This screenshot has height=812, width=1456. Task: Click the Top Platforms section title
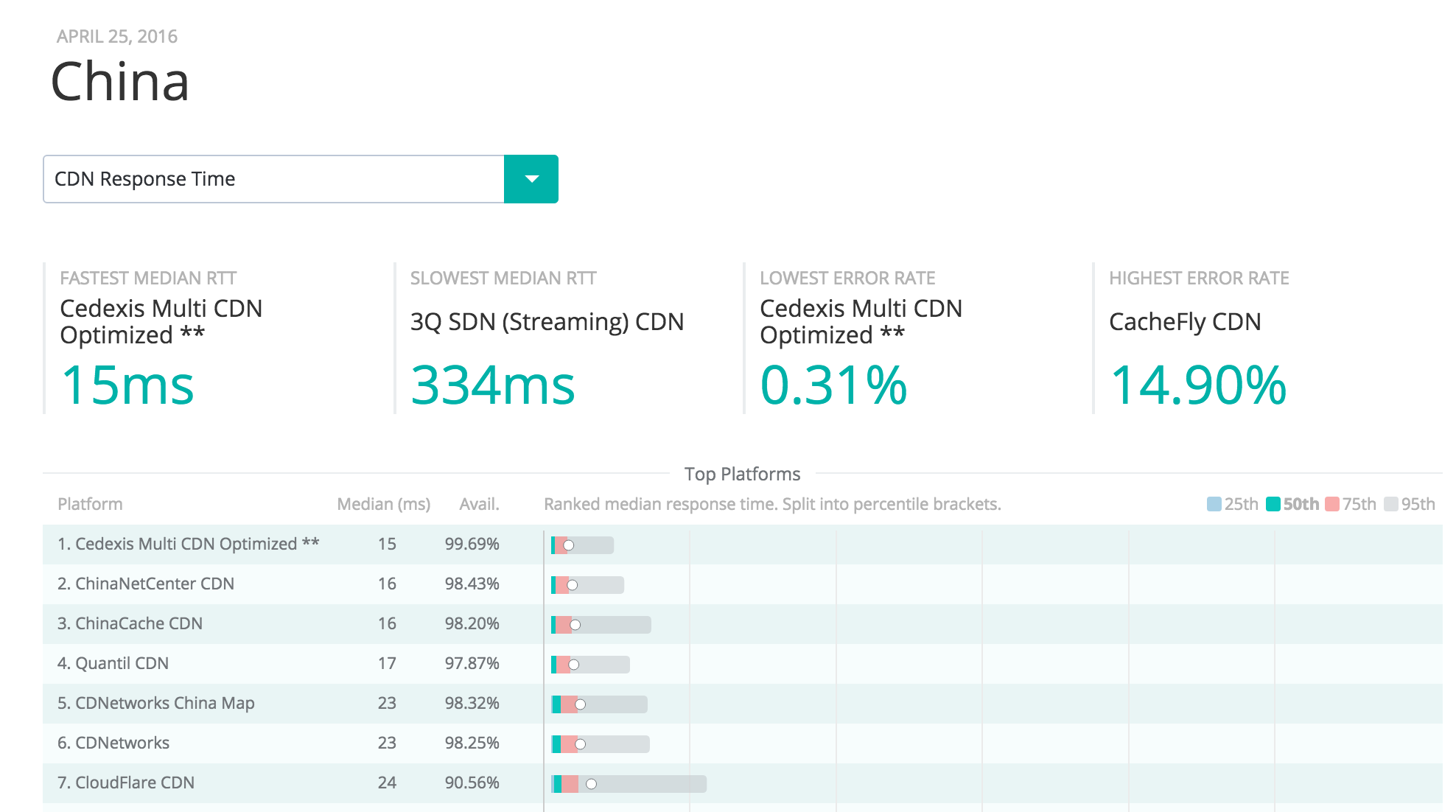coord(742,474)
